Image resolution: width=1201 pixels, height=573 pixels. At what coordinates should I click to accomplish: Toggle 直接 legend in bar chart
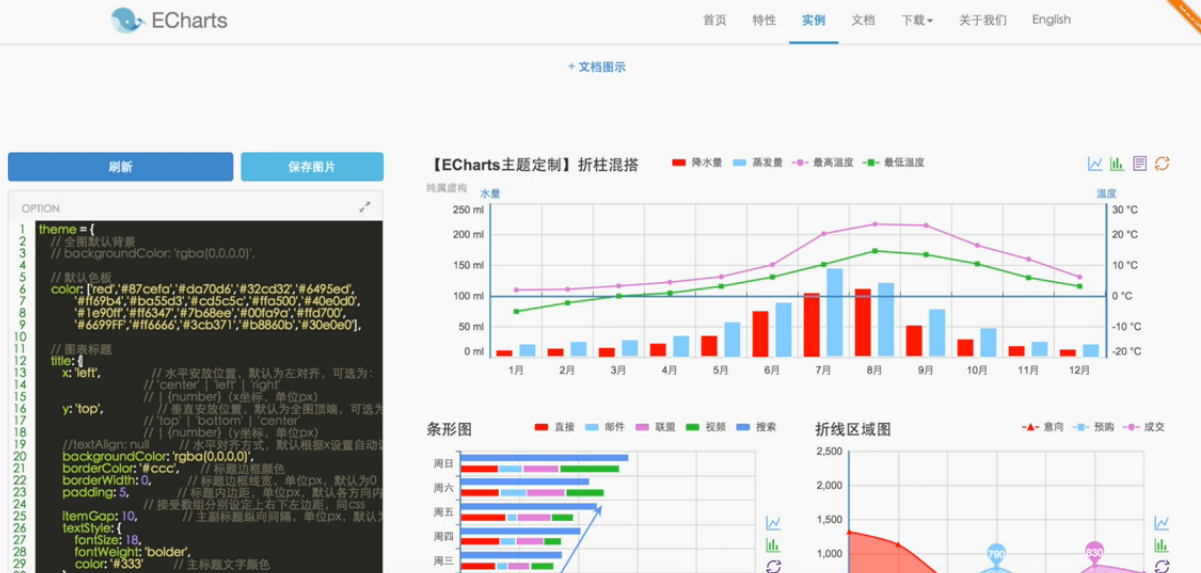tap(555, 427)
